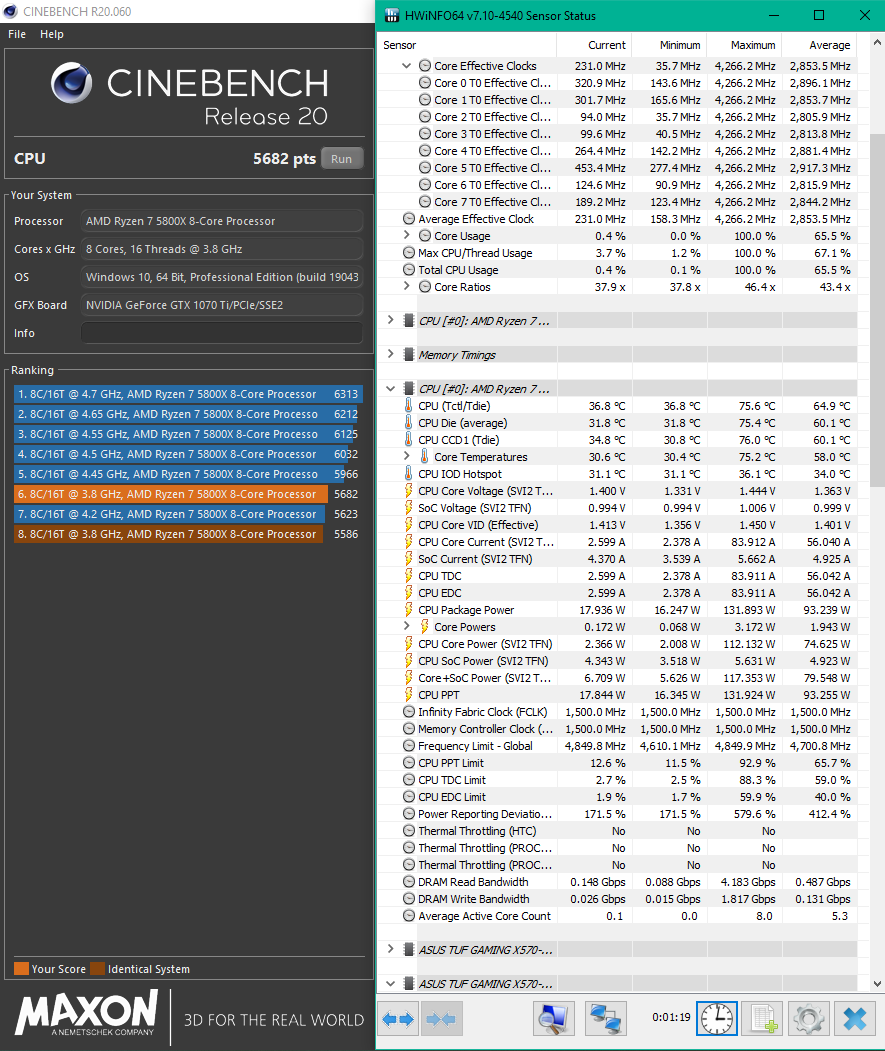This screenshot has width=885, height=1051.
Task: Click the CPU IOD Hotspot thermometer icon
Action: [x=408, y=473]
